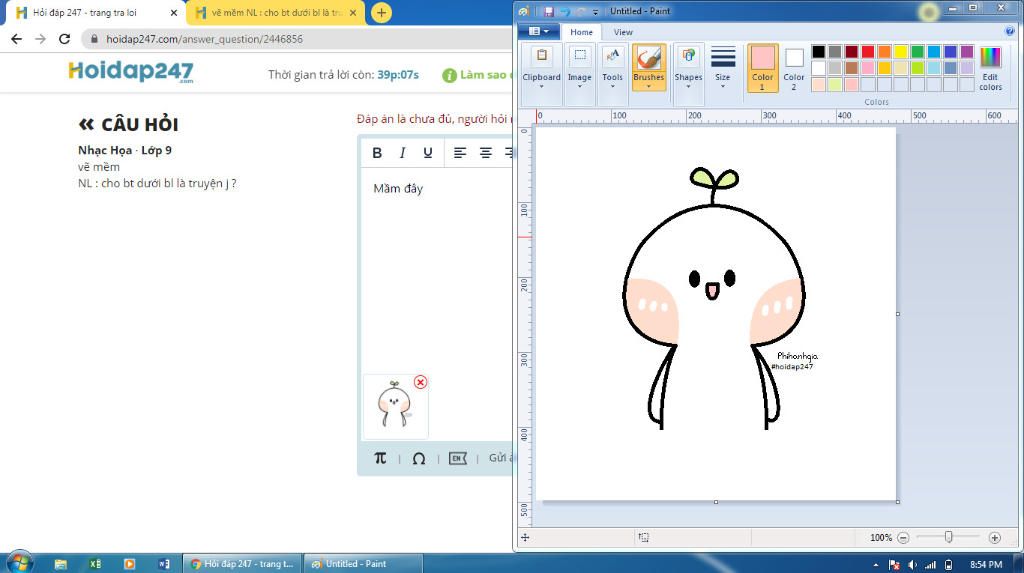Open the blue Paint file menu button
Viewport: 1024px width, 573px height.
pyautogui.click(x=538, y=31)
